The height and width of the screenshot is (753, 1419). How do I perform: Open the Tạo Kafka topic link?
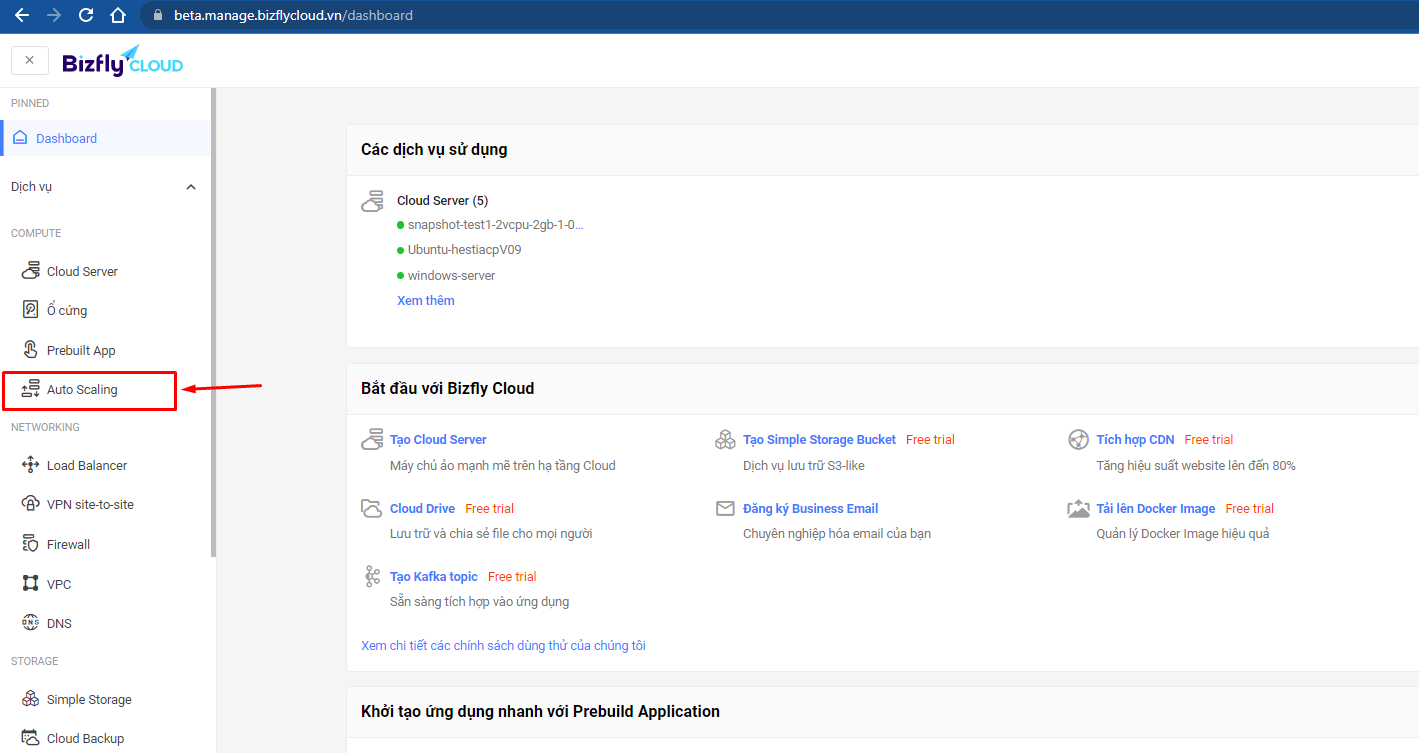tap(434, 577)
